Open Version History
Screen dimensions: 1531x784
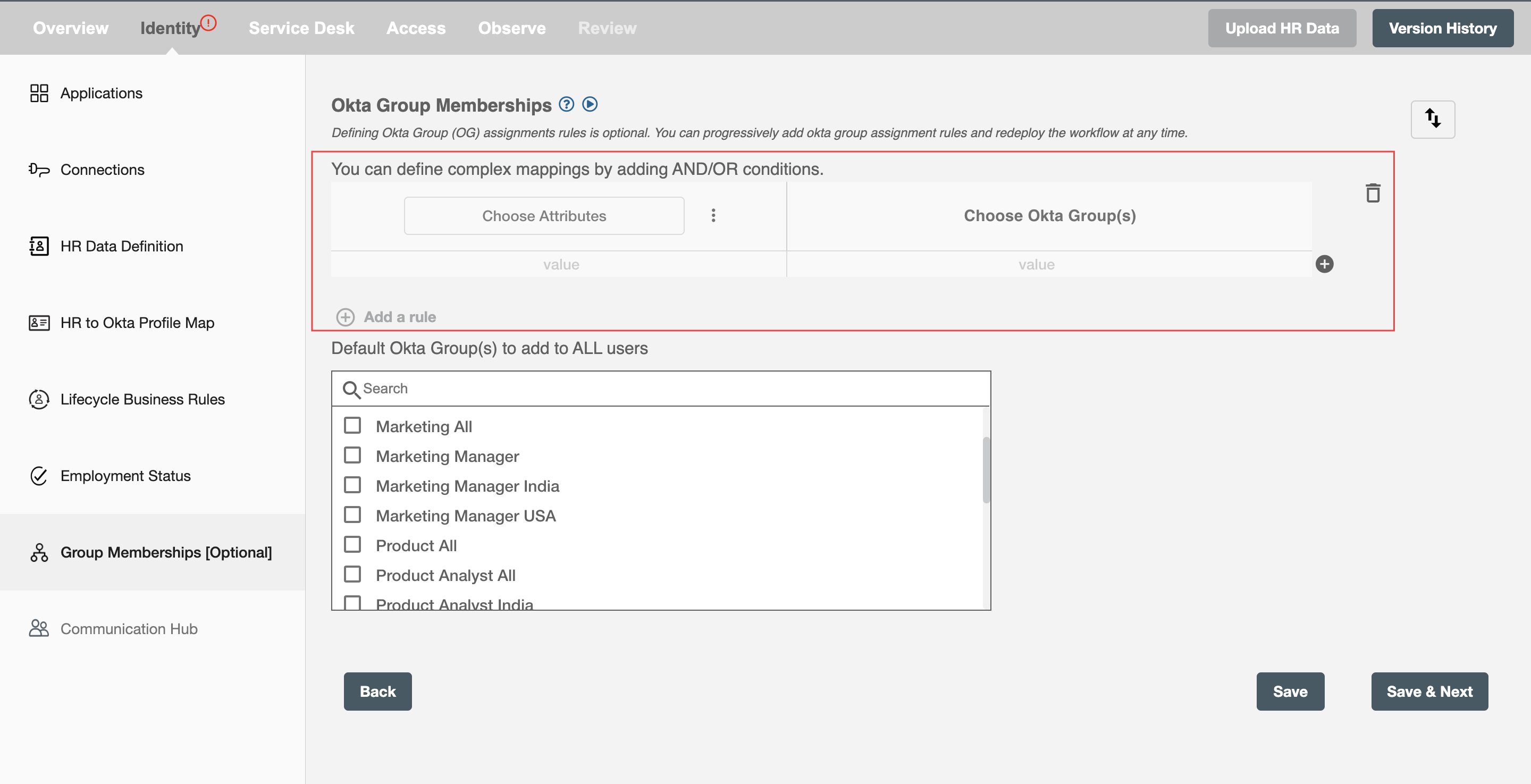[1442, 28]
